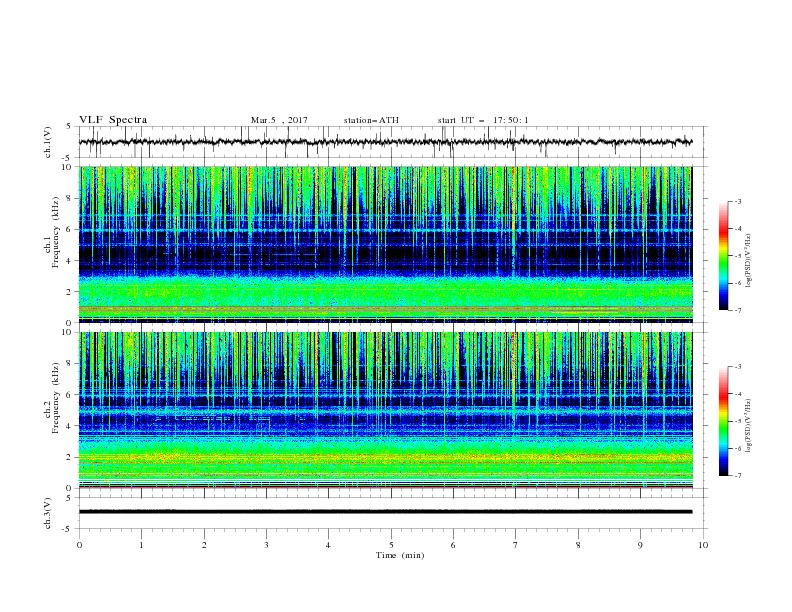792x612 pixels.
Task: Click the '-3' tick on ch.1 colorbar
Action: pos(737,201)
